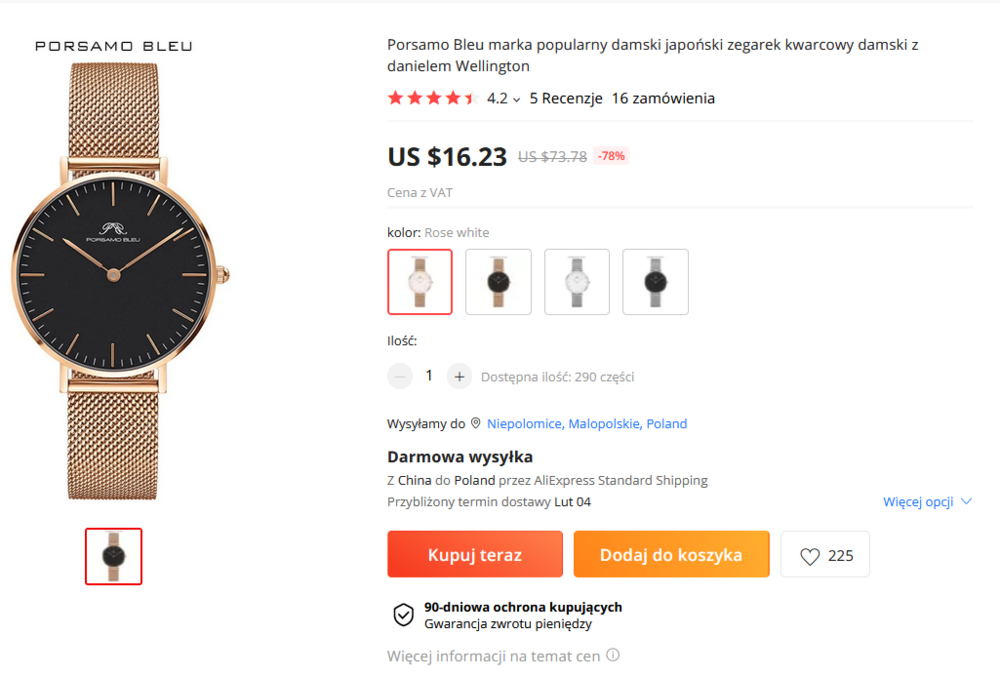Choose the silver white-dial watch variant
1000x676 pixels.
click(x=577, y=282)
